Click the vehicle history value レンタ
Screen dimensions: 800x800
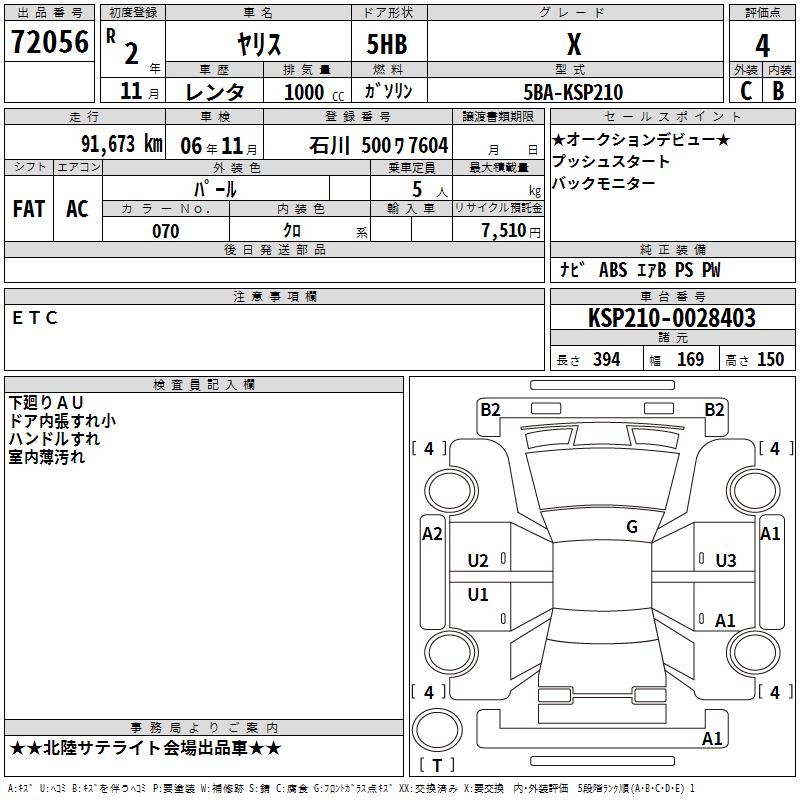pyautogui.click(x=215, y=92)
